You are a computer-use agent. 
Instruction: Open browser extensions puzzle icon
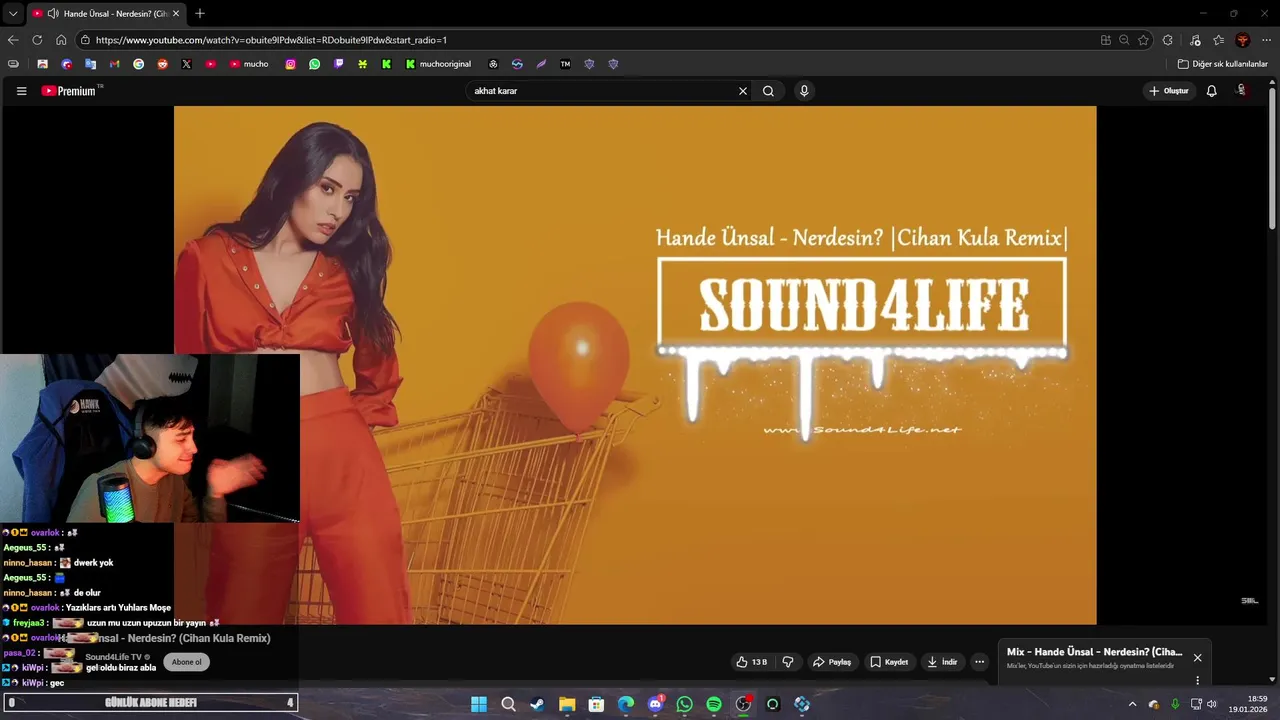(1168, 40)
